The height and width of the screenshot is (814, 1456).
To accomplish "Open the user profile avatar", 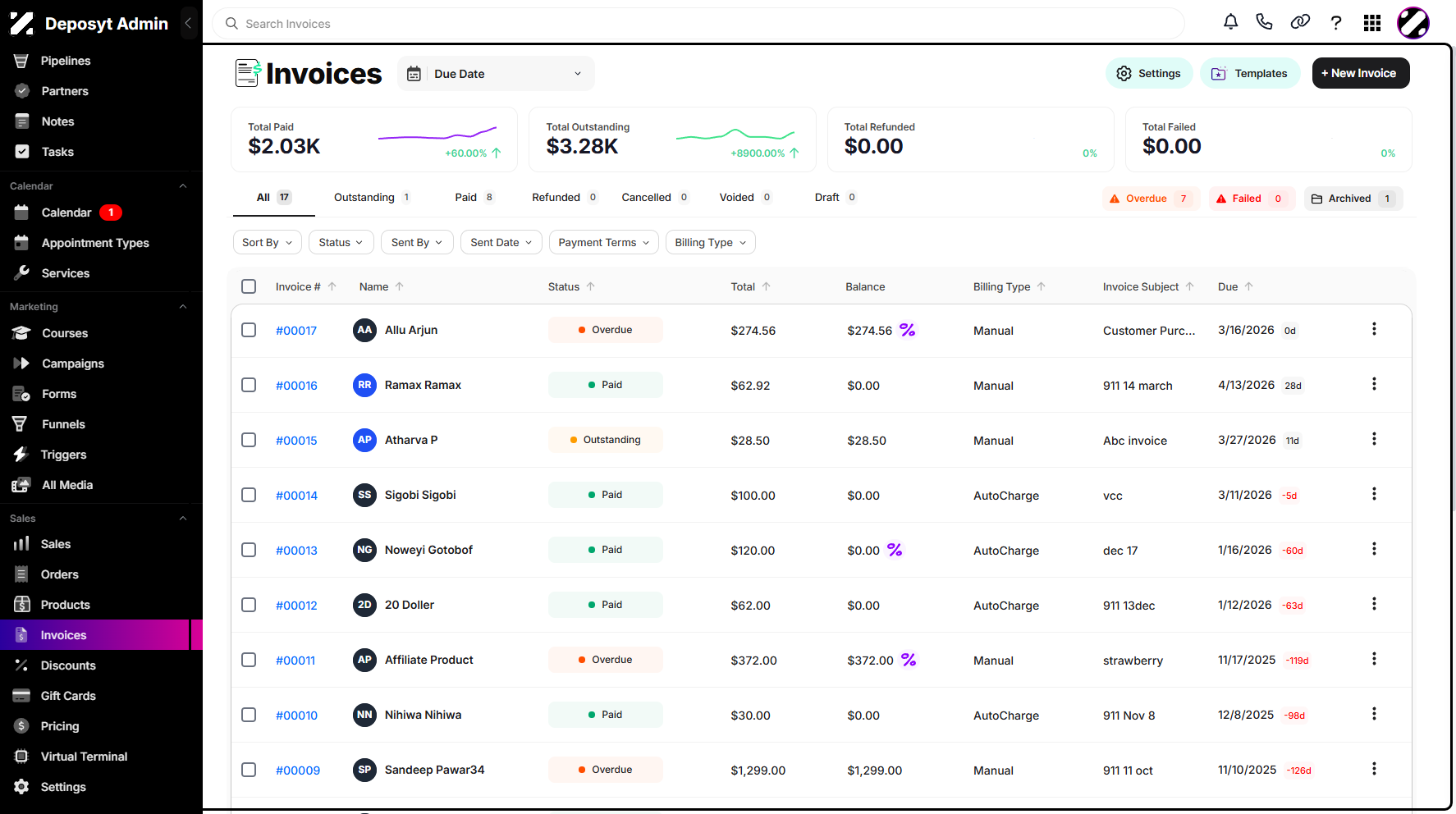I will [x=1413, y=23].
